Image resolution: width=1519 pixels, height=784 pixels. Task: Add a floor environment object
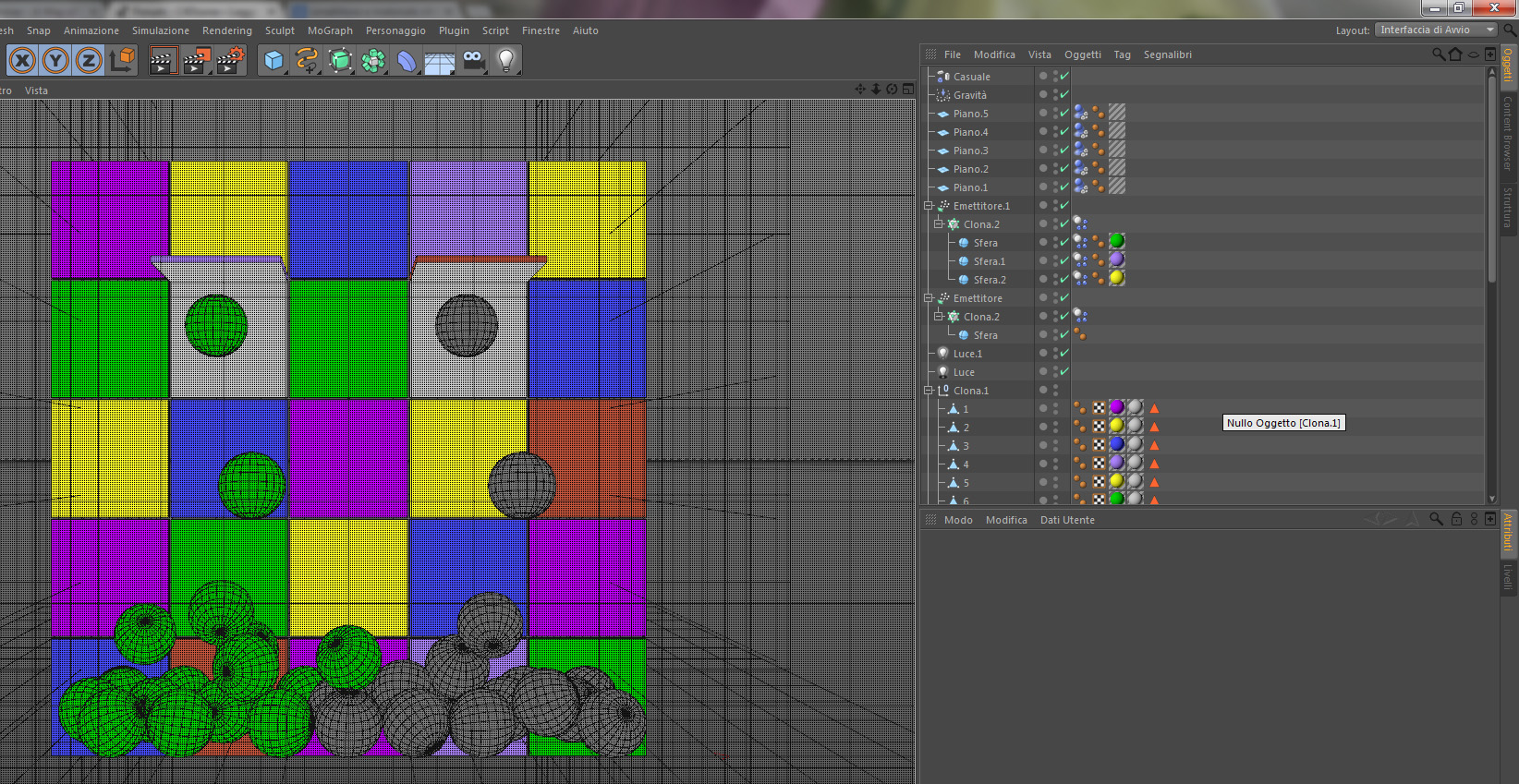(440, 62)
